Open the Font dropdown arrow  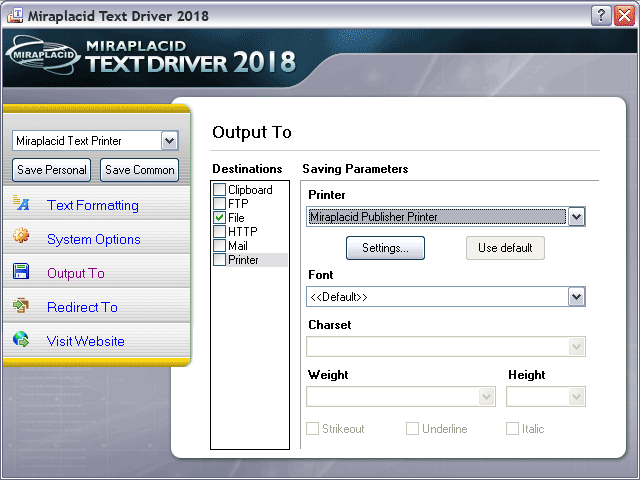[576, 297]
